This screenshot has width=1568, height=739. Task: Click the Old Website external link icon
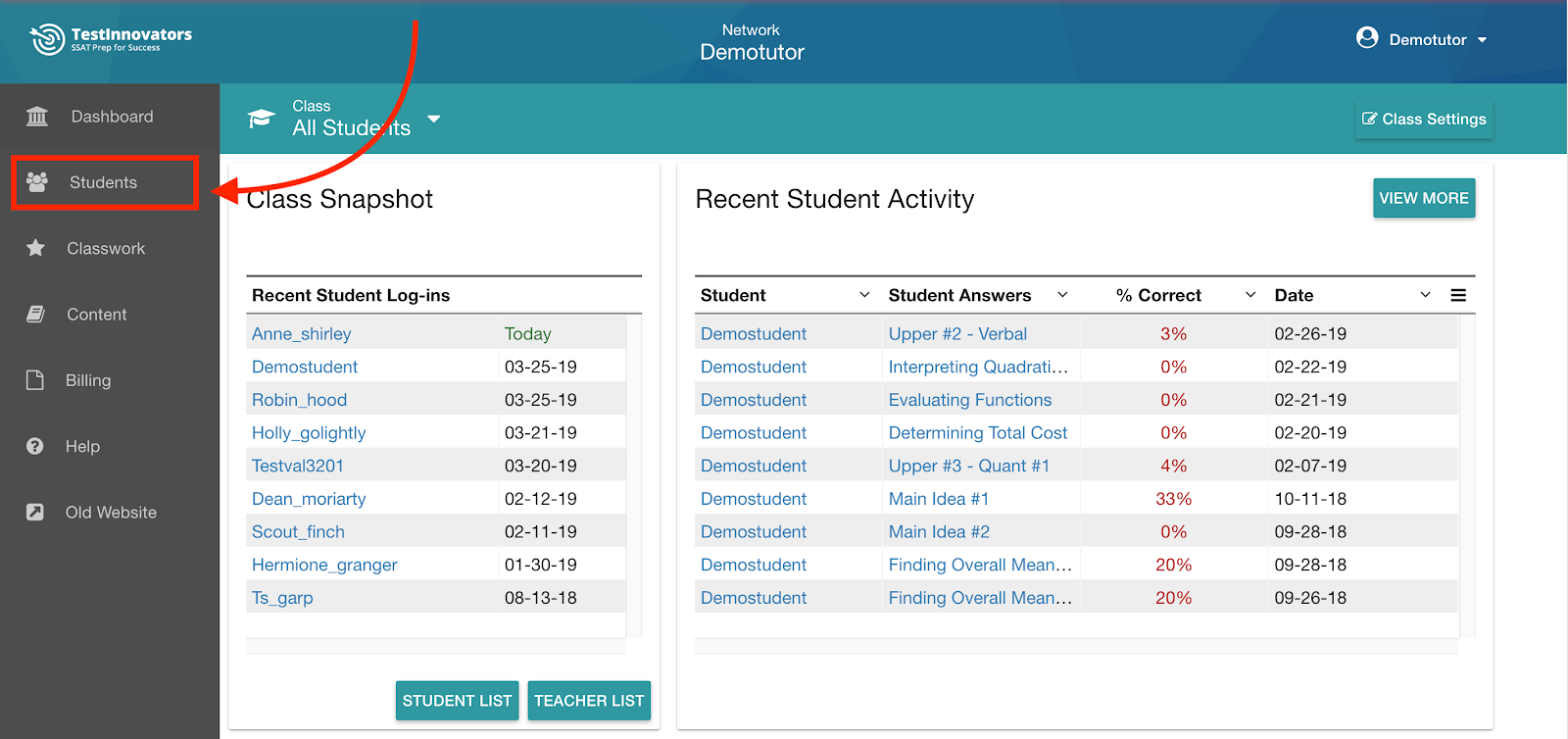tap(35, 512)
